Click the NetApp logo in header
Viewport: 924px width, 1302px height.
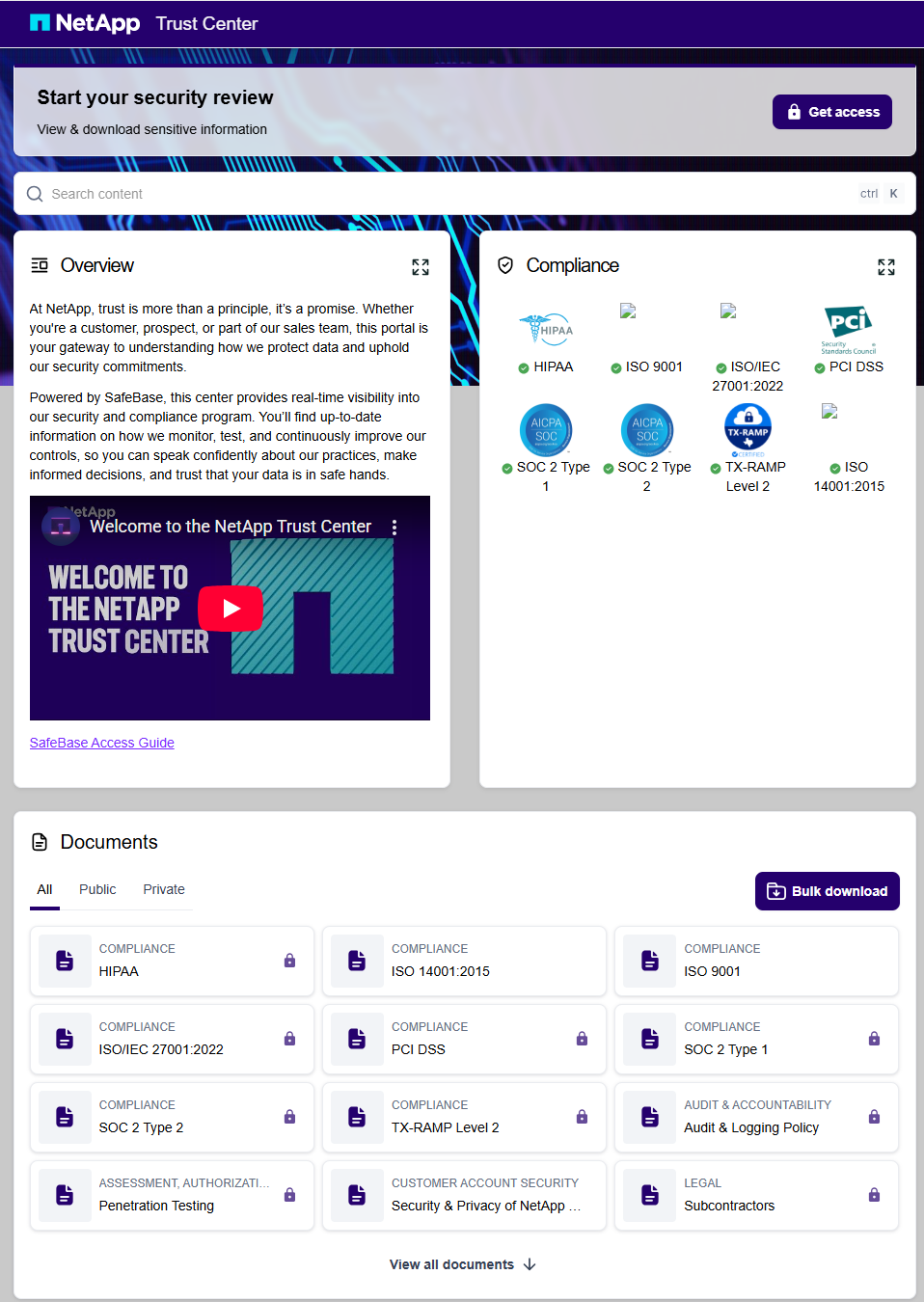point(85,23)
